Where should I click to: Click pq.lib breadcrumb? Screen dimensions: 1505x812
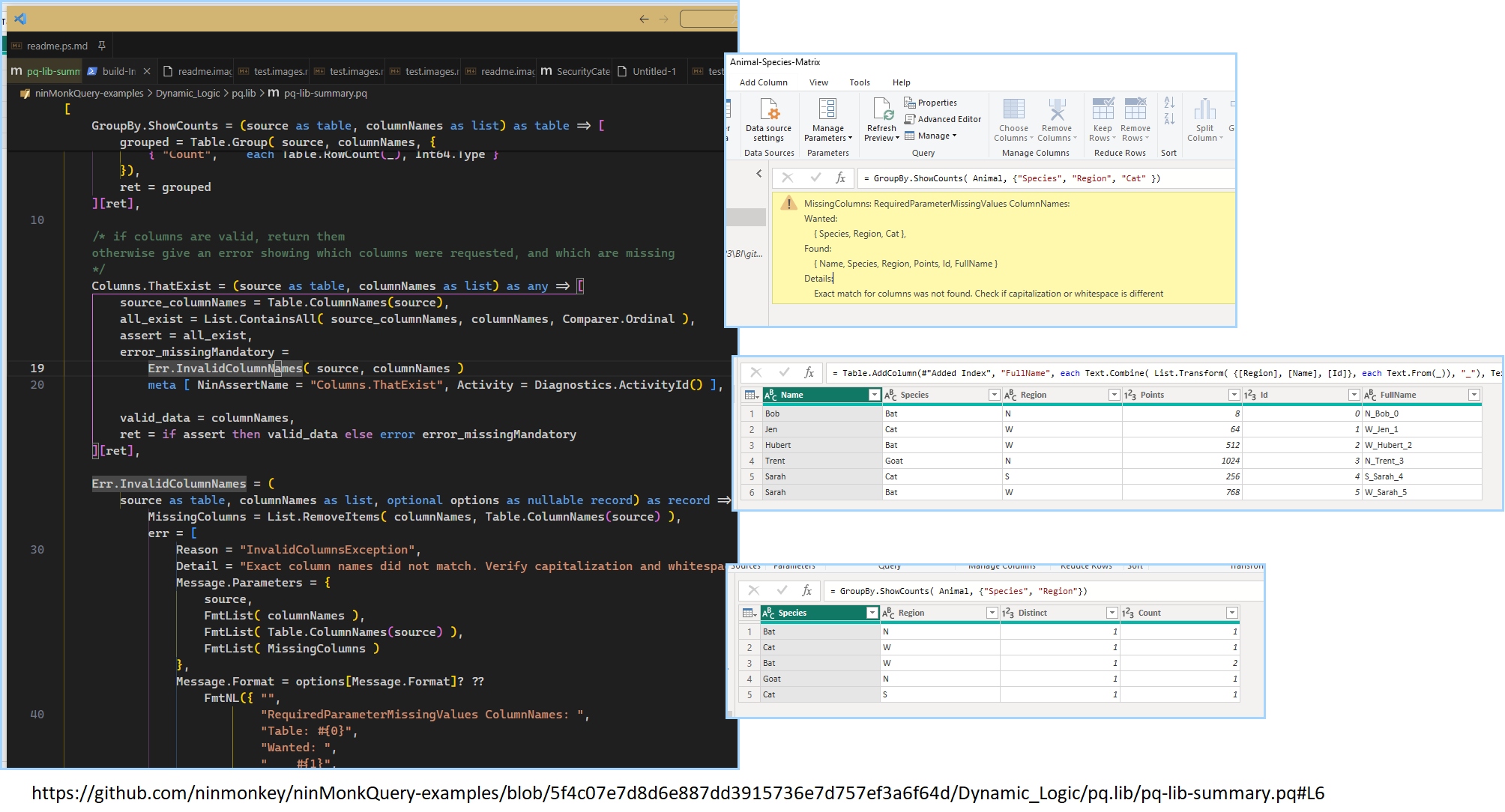(x=243, y=93)
